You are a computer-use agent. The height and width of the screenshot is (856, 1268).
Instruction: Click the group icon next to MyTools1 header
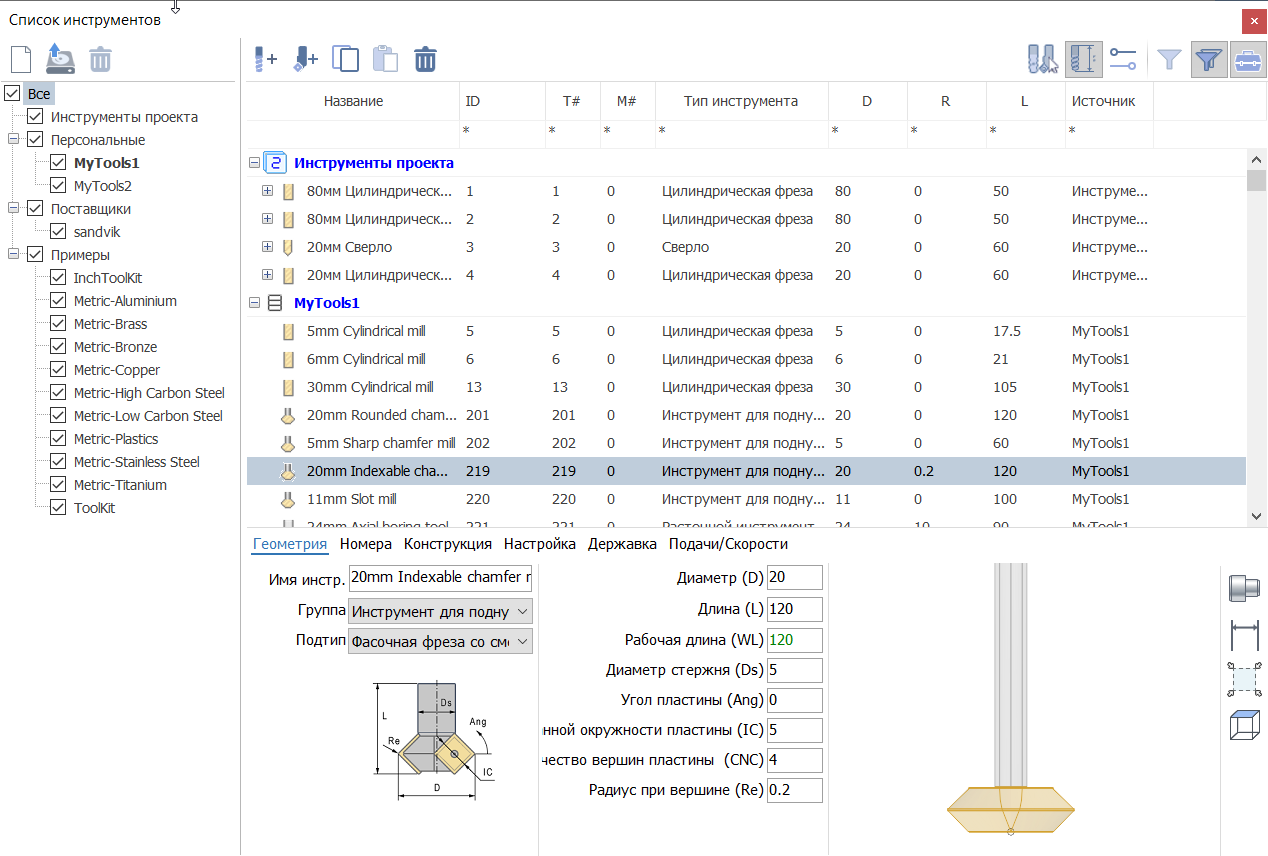tap(275, 303)
